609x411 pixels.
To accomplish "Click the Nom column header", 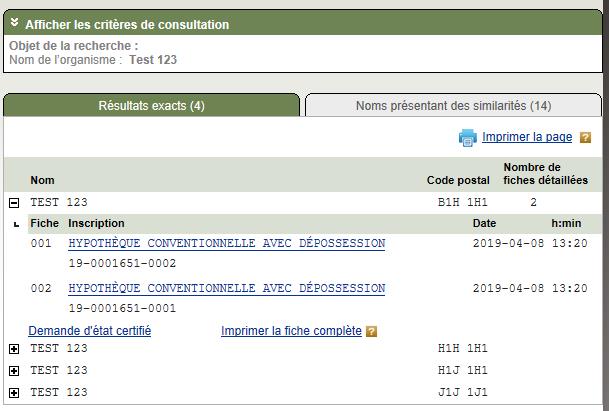I will [42, 181].
